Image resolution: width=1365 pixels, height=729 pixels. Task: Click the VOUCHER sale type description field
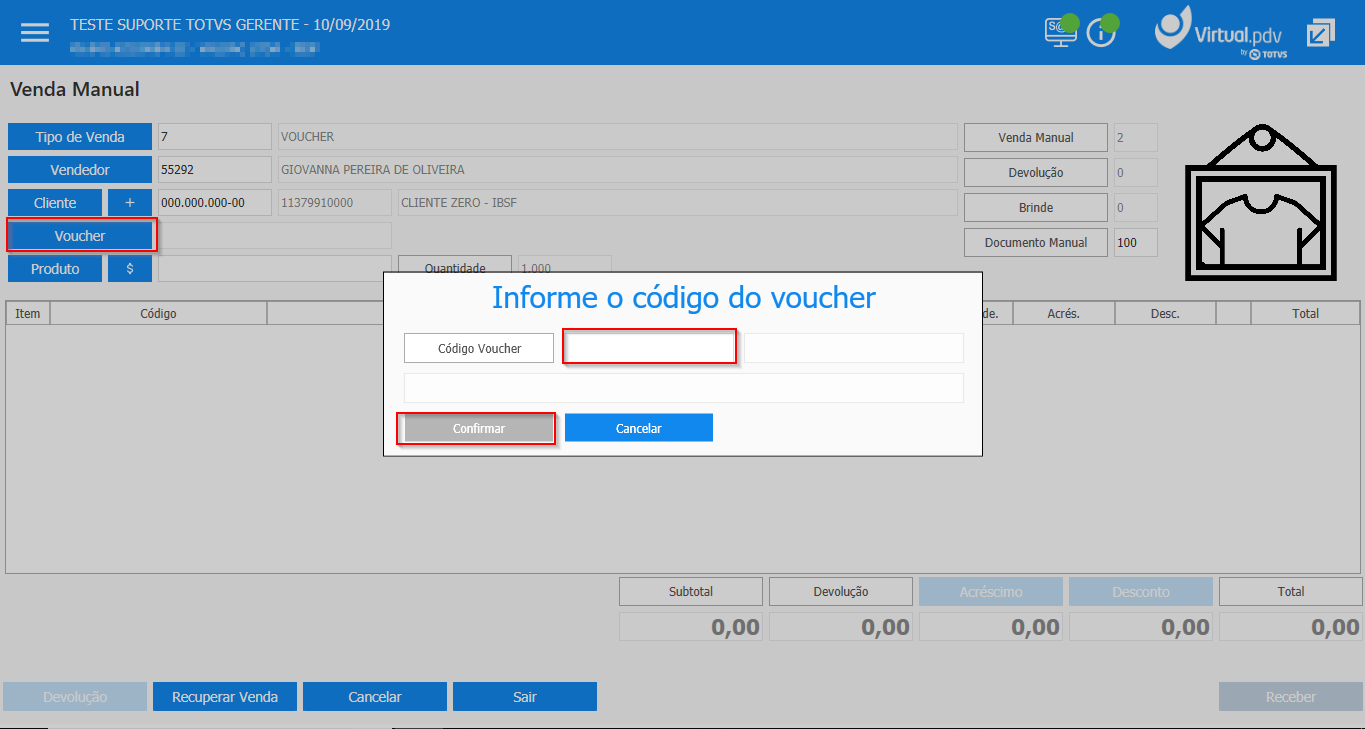point(617,137)
